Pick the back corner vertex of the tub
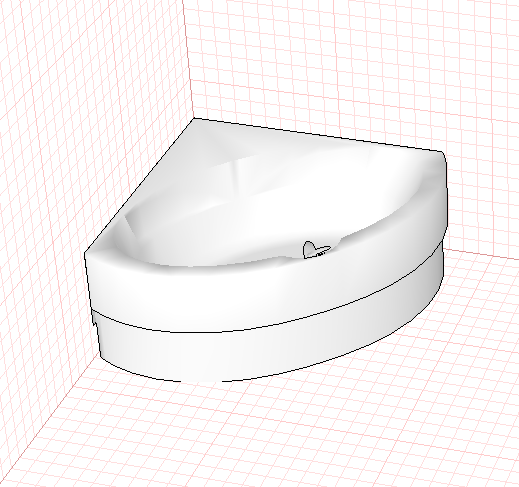 click(x=194, y=118)
